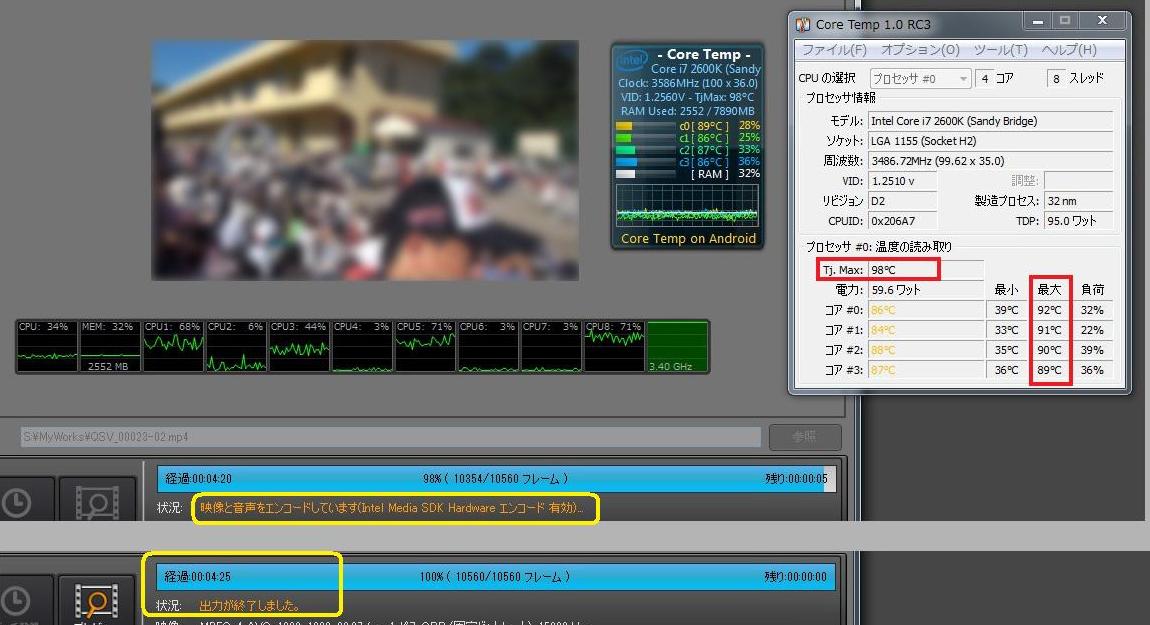Viewport: 1150px width, 625px height.
Task: Click the clock icon beside the 100% progress bar
Action: click(16, 601)
